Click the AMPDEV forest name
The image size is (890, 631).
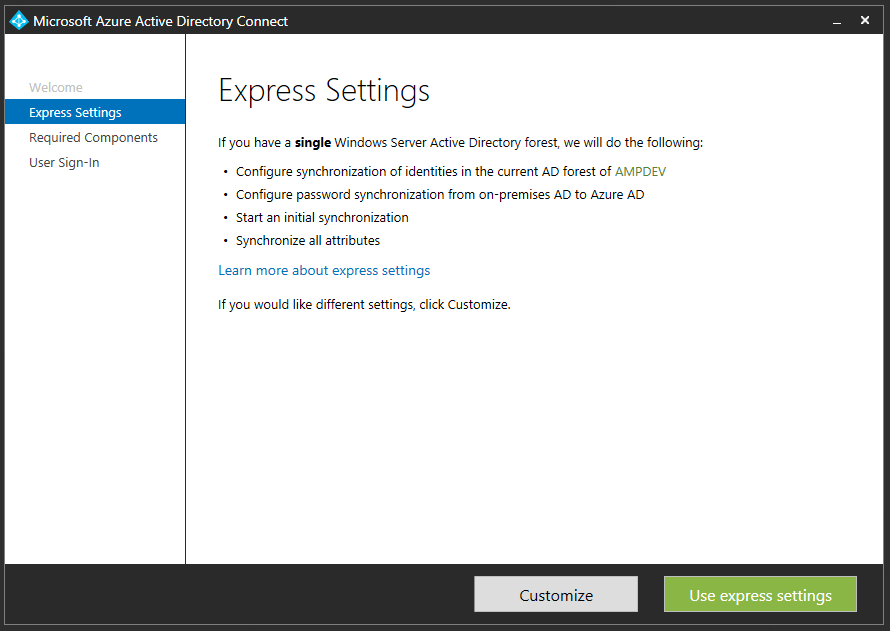pyautogui.click(x=640, y=171)
